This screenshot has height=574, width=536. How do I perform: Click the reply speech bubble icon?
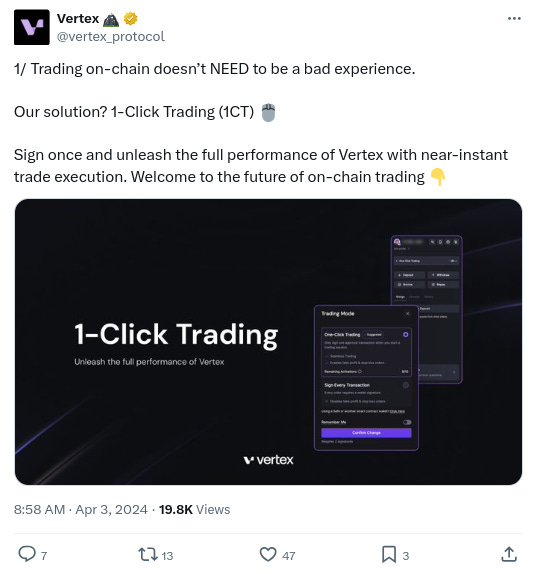[27, 554]
